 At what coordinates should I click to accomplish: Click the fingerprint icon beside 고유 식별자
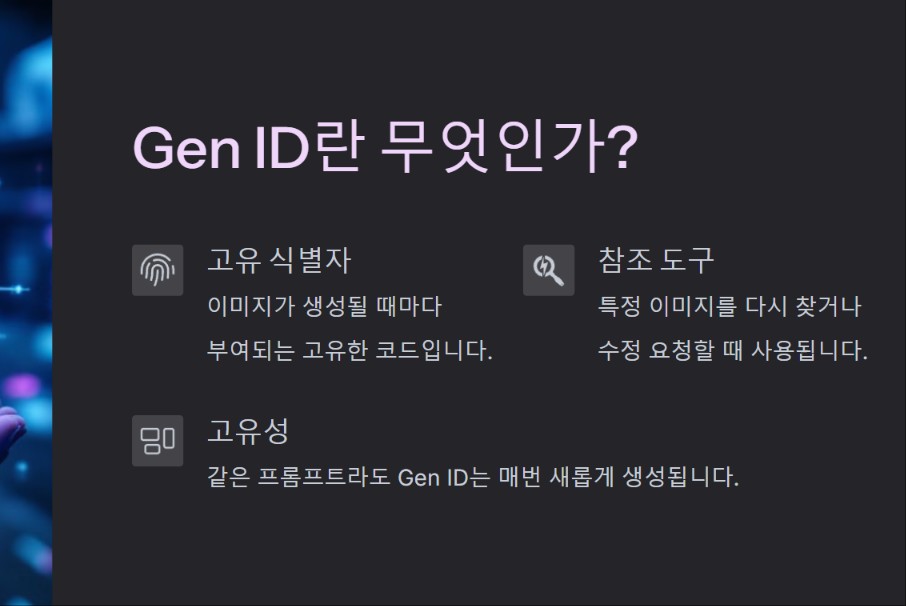pyautogui.click(x=157, y=269)
